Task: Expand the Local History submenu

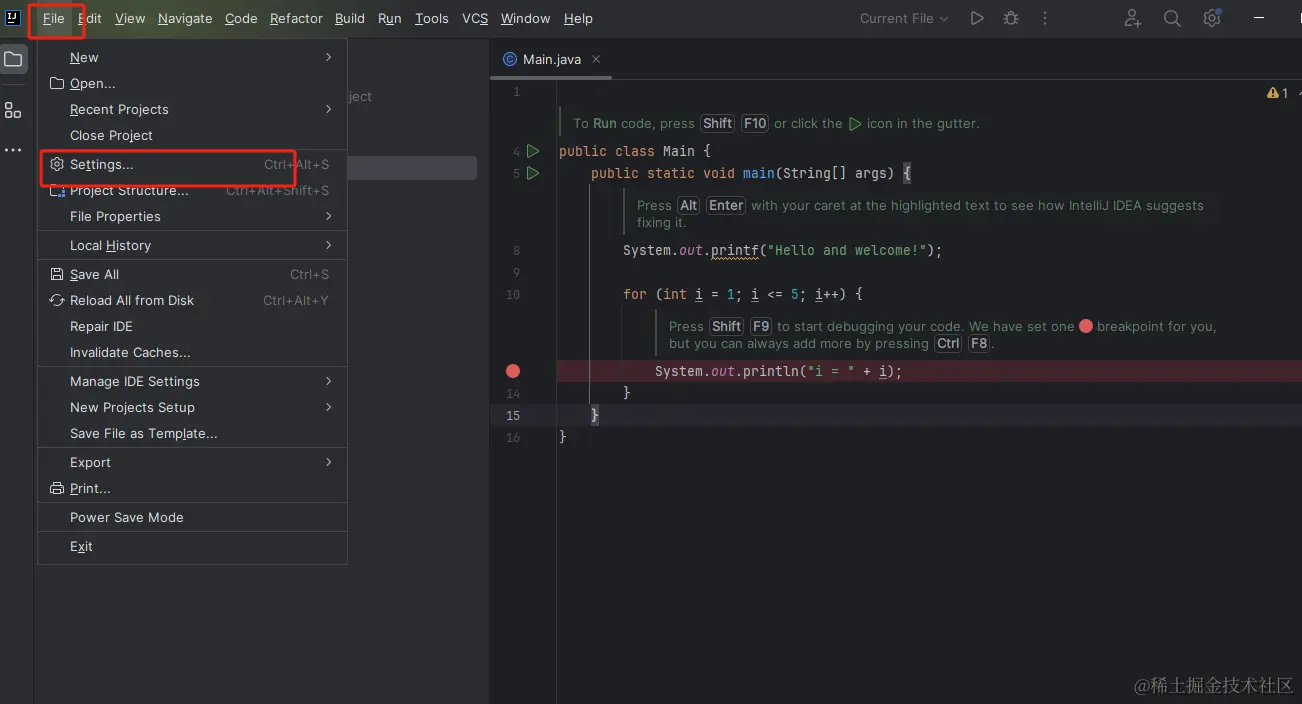Action: pyautogui.click(x=192, y=246)
